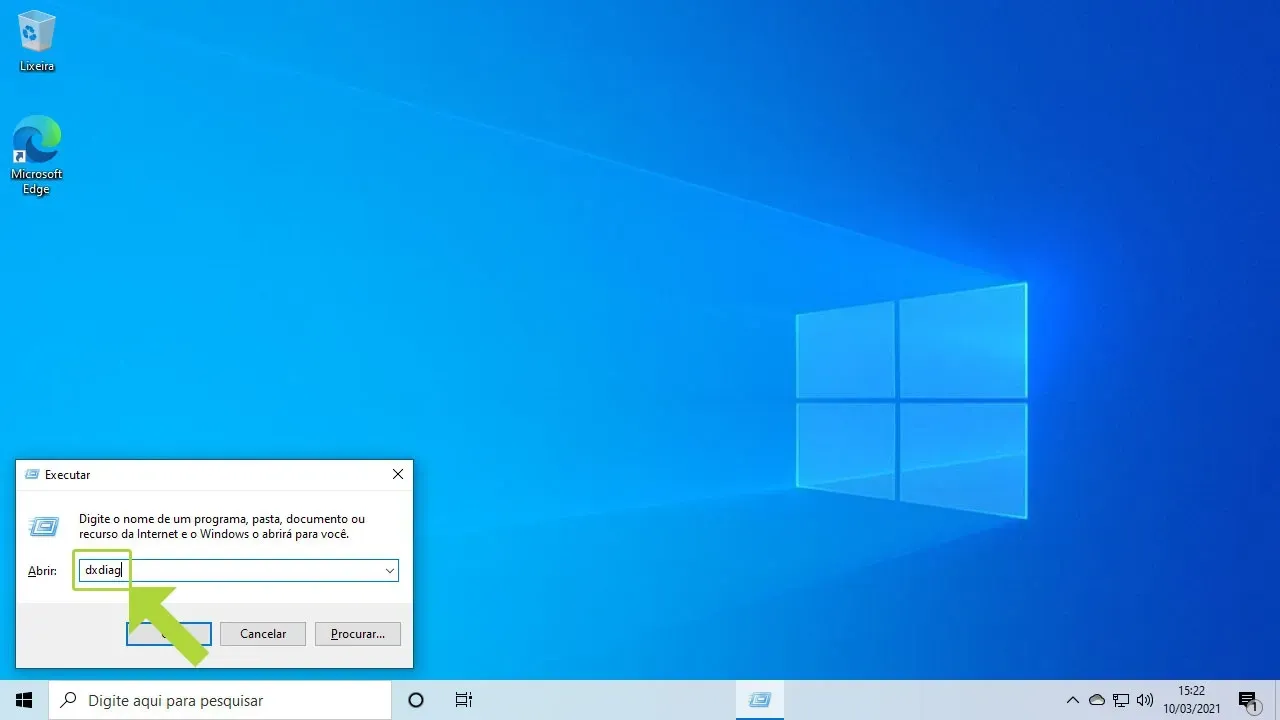Close the Executar dialog with X
The image size is (1280, 720).
click(398, 474)
